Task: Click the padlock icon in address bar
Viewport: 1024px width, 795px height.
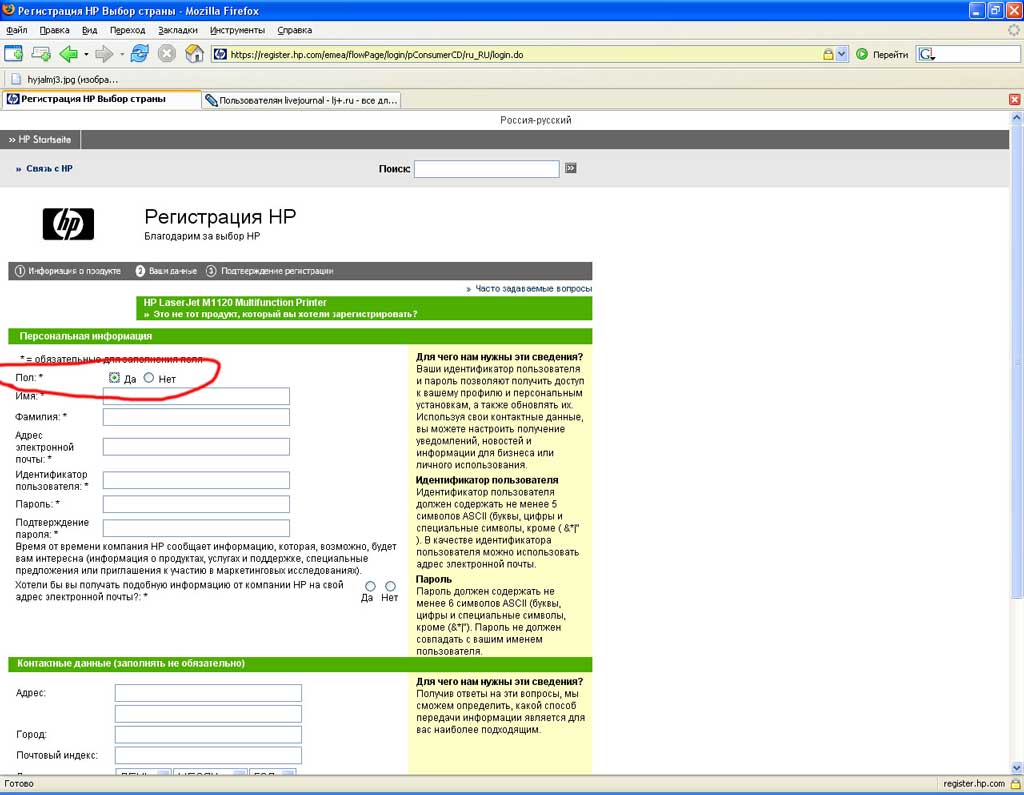Action: (828, 54)
